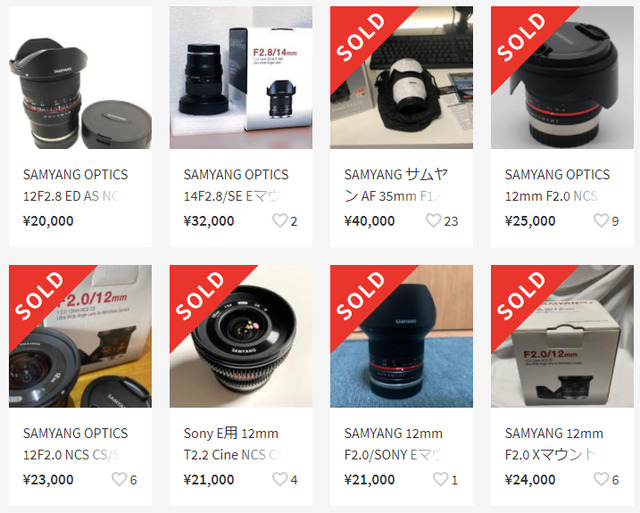Open SAMYANG AF 35mm listing title
This screenshot has height=513, width=640.
[x=396, y=185]
